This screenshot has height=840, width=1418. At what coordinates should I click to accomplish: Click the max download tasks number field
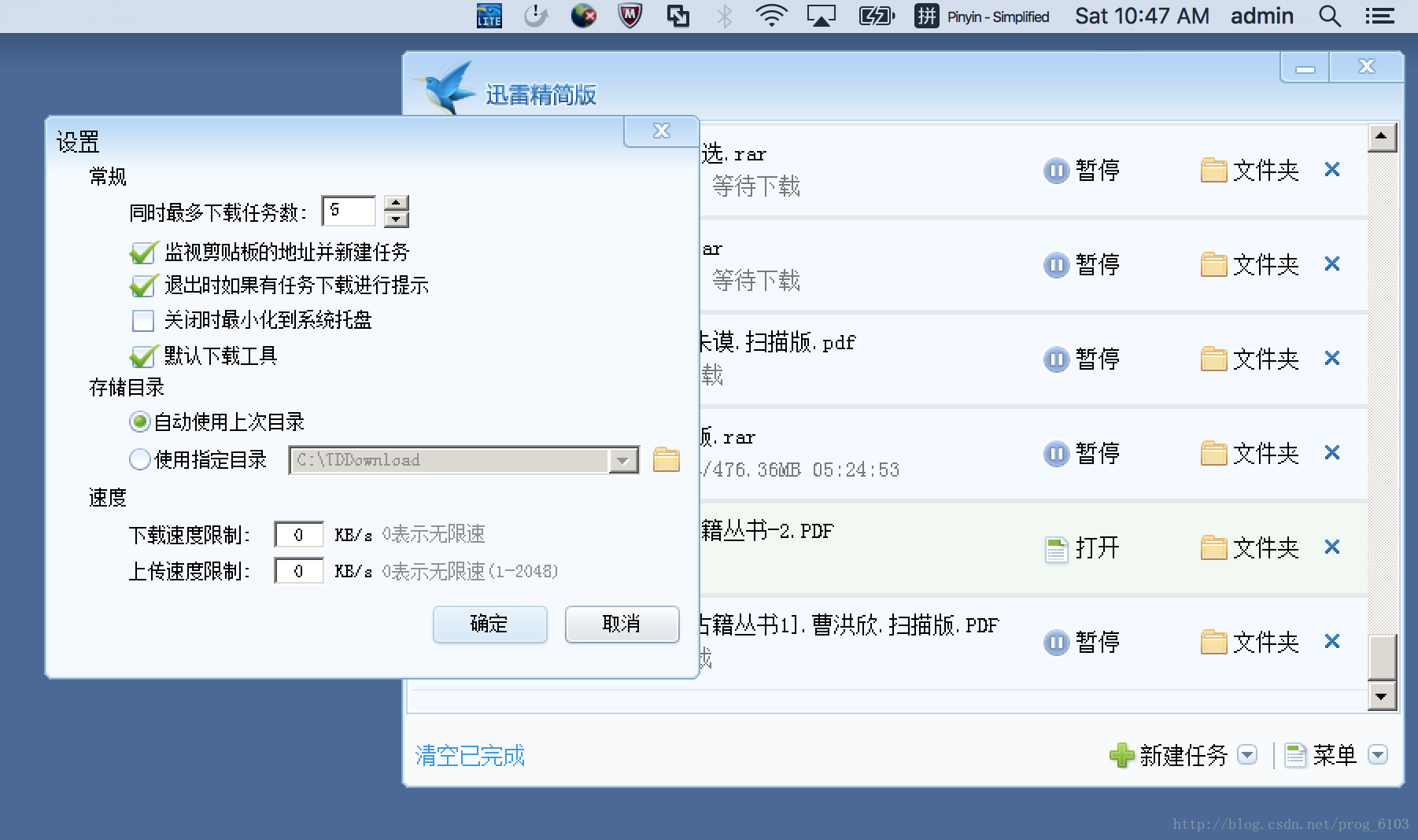349,212
